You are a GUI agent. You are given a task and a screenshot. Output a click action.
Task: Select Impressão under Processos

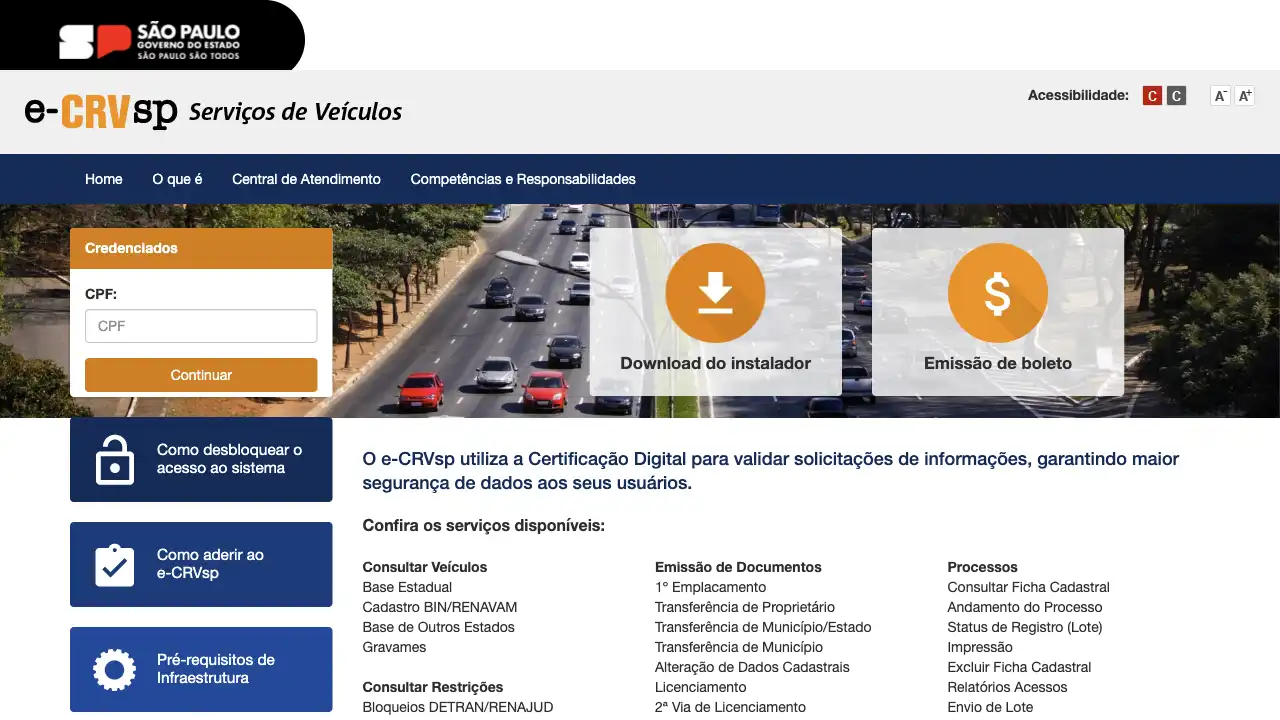(x=980, y=647)
